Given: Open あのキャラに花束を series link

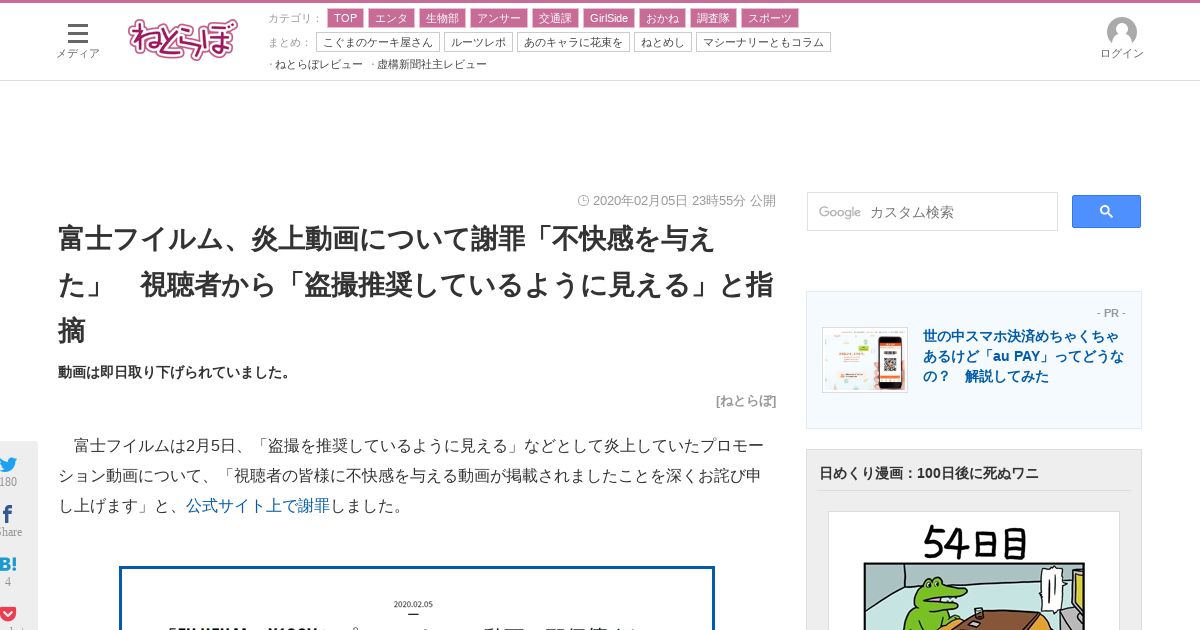Looking at the screenshot, I should tap(573, 42).
